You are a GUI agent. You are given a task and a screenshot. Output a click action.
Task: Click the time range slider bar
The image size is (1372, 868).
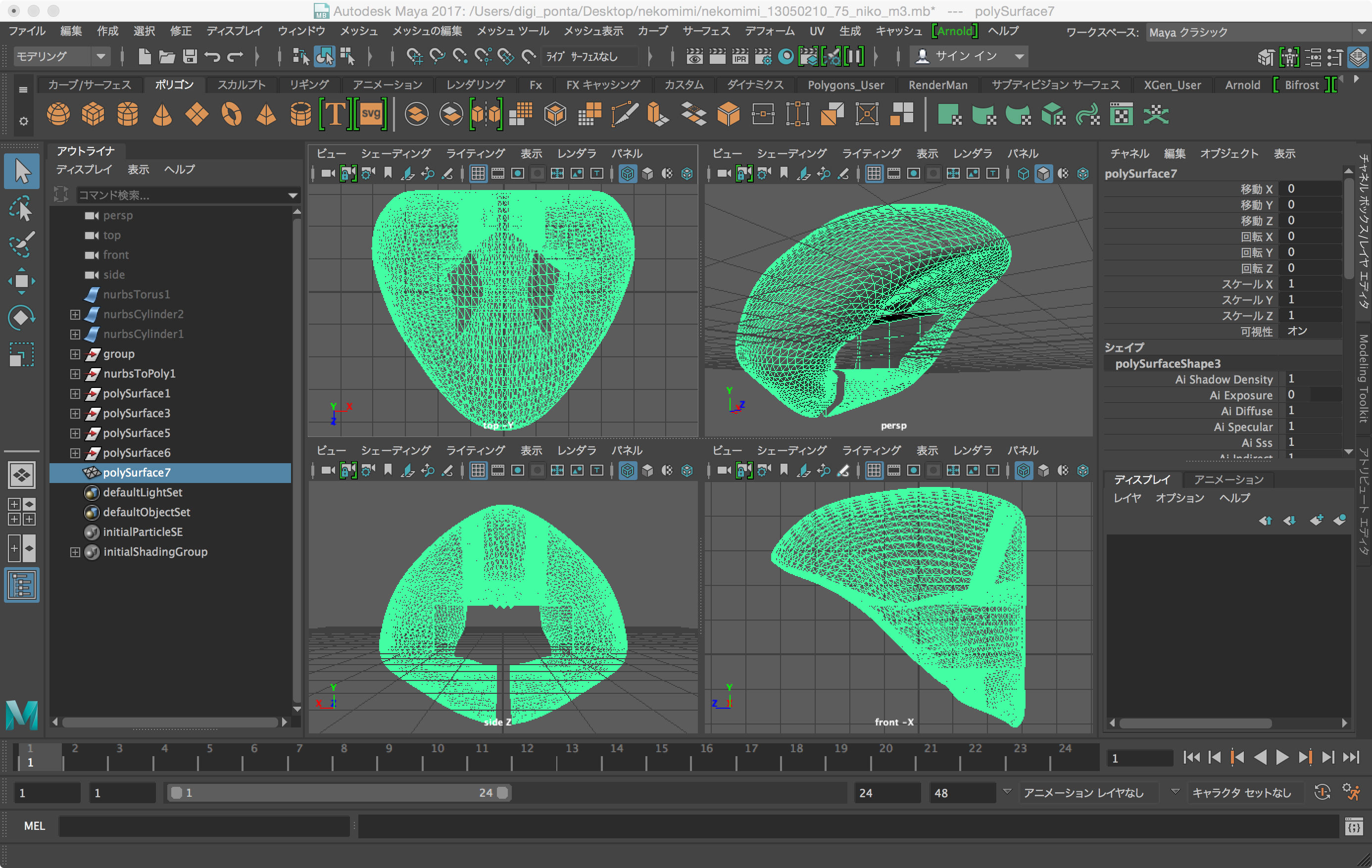(339, 793)
